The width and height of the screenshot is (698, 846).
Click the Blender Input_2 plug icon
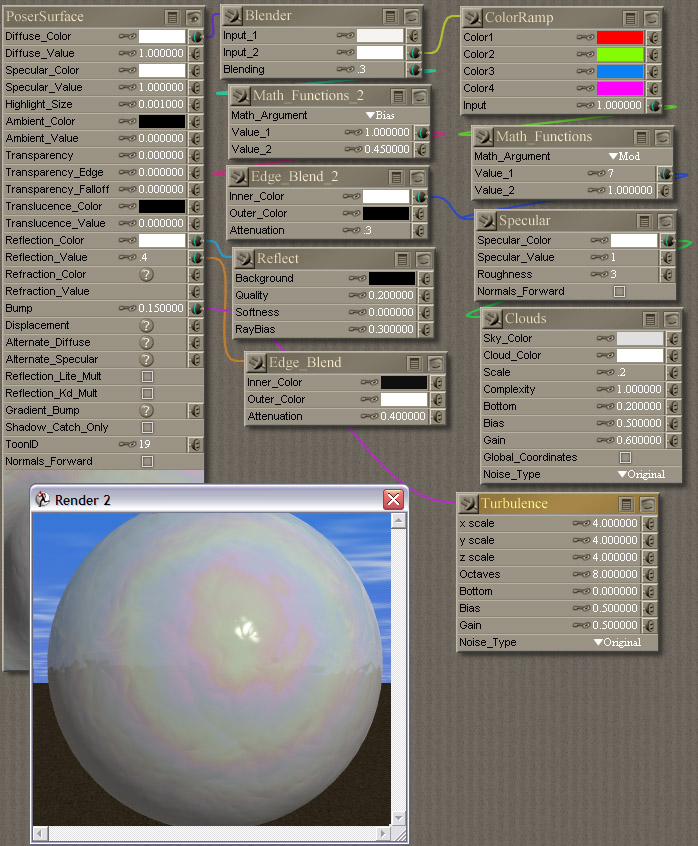click(x=414, y=53)
